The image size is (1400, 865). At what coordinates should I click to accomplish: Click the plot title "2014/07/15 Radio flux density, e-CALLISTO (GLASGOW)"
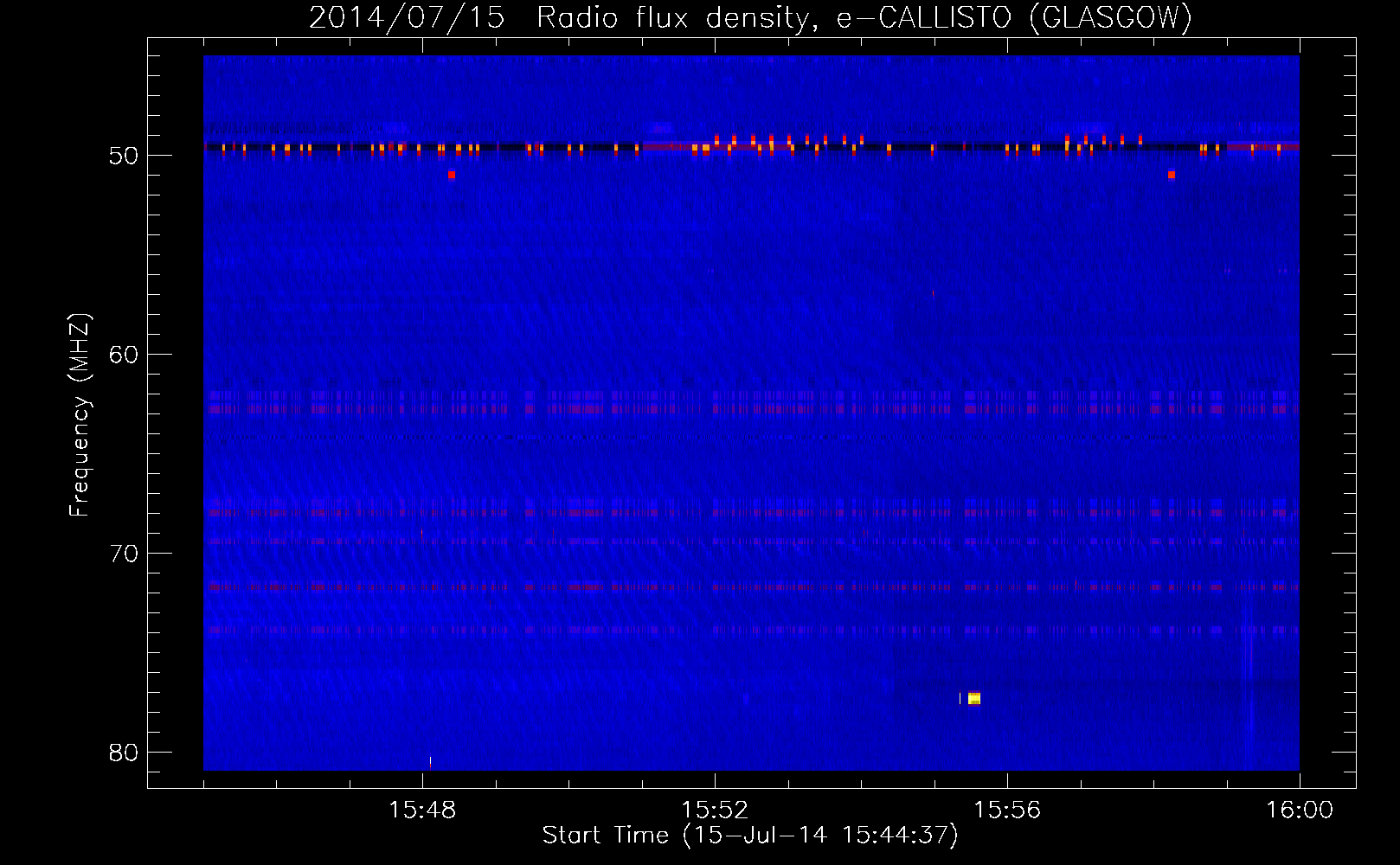750,17
